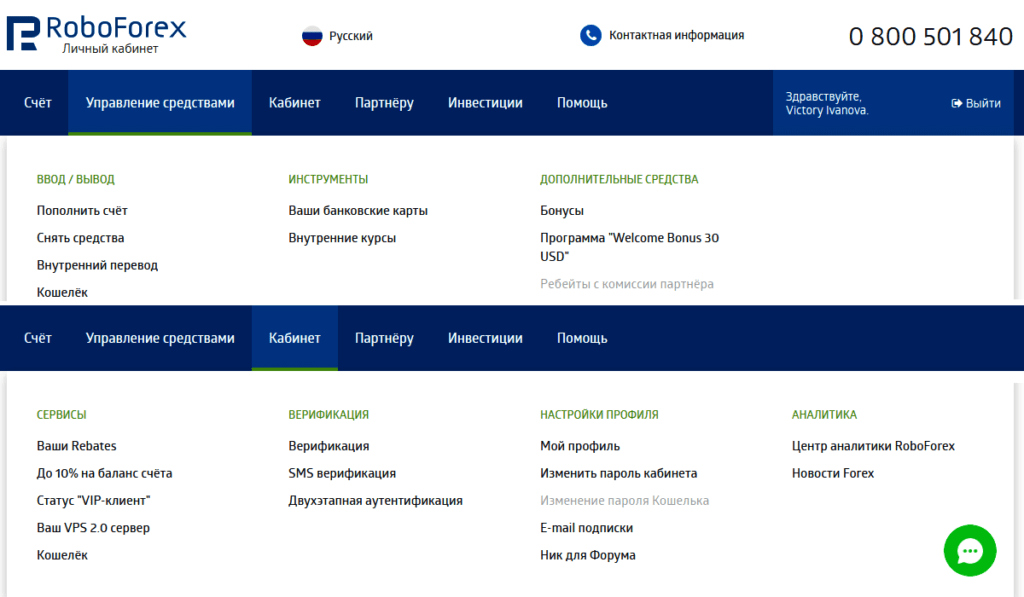The image size is (1024, 597).
Task: Open the Управление средствами menu in top bar
Action: (x=160, y=103)
